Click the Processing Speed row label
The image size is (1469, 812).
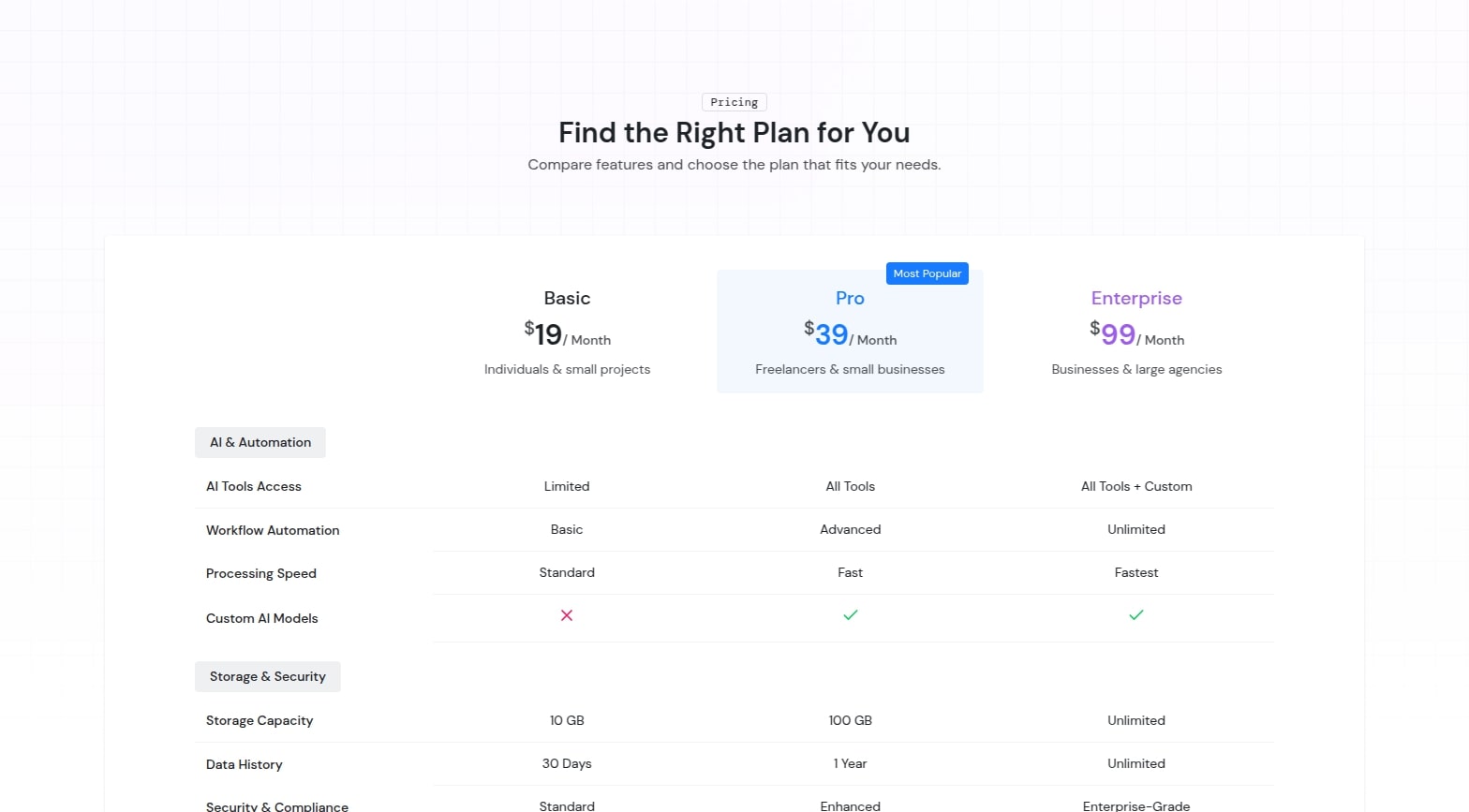(261, 573)
